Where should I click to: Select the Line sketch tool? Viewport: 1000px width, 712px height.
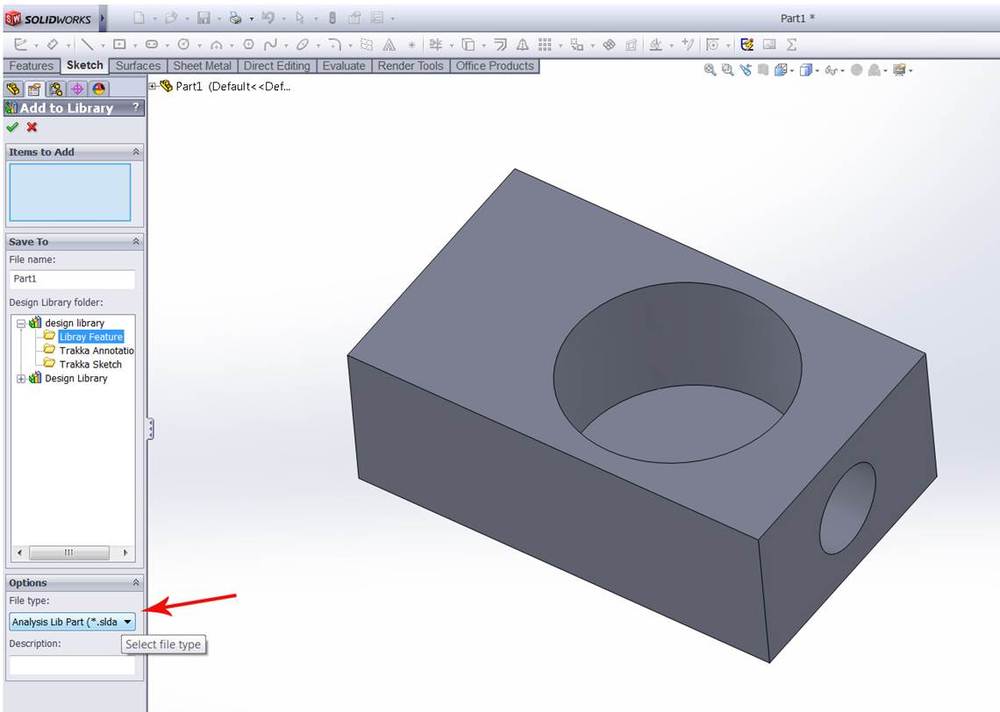pos(87,44)
